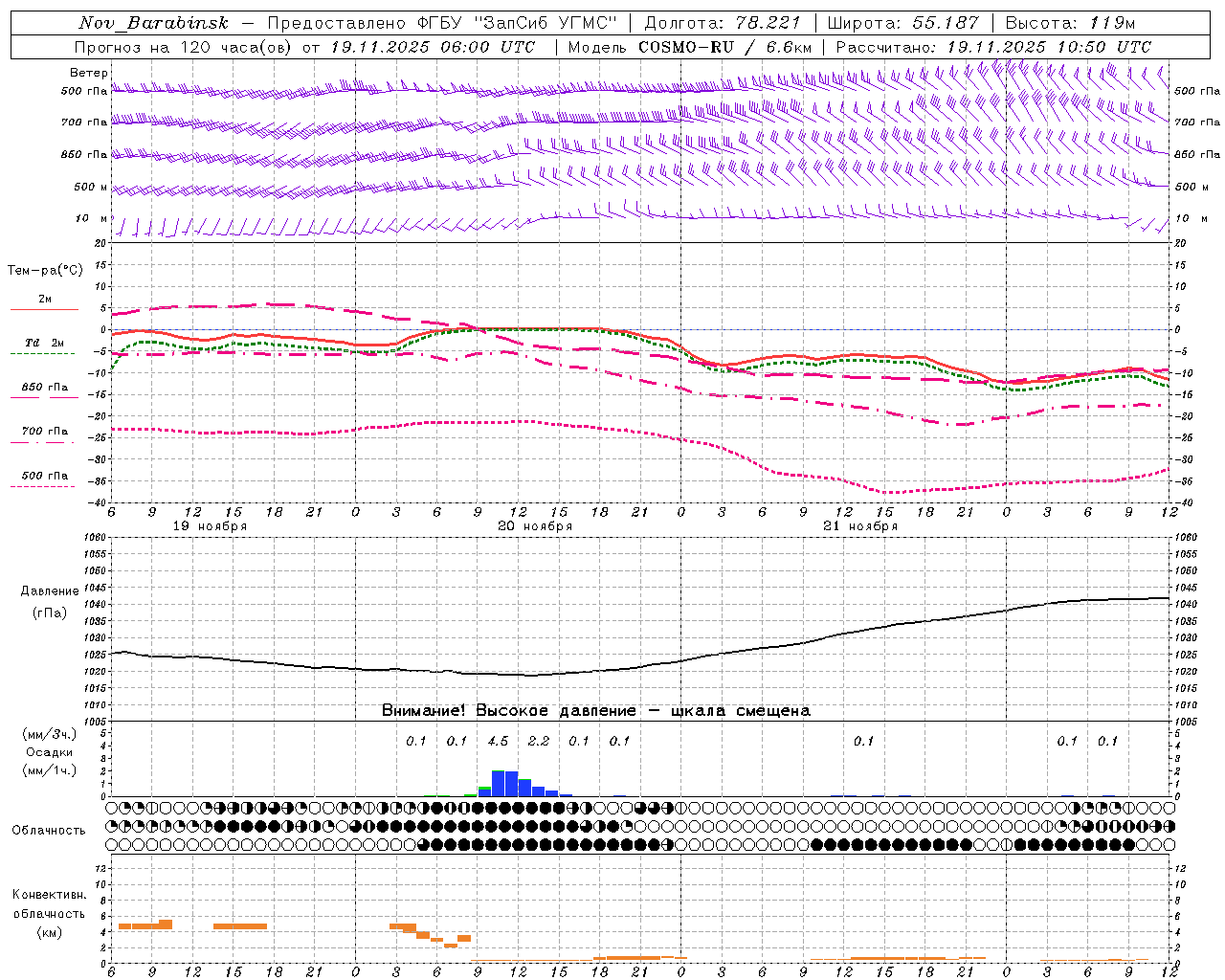Click the Тем-ра(°C) temperature panel label

pos(45,271)
